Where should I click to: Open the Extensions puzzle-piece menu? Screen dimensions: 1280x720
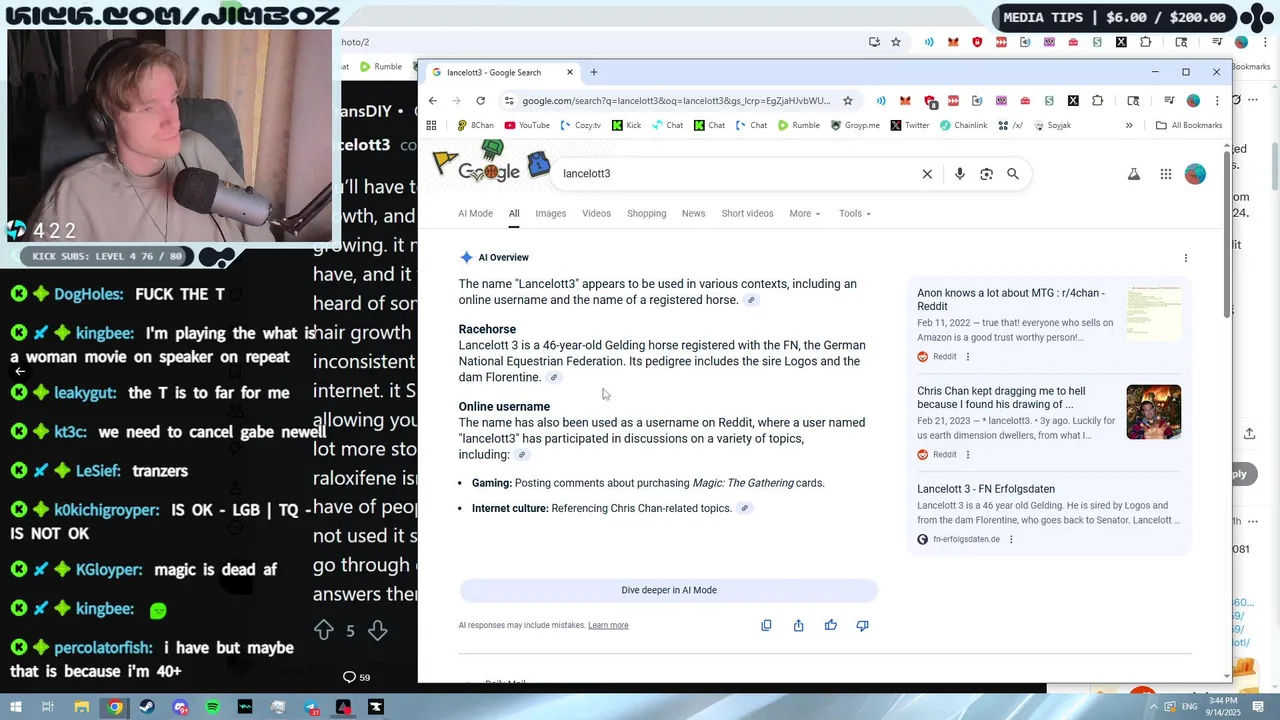coord(1097,101)
